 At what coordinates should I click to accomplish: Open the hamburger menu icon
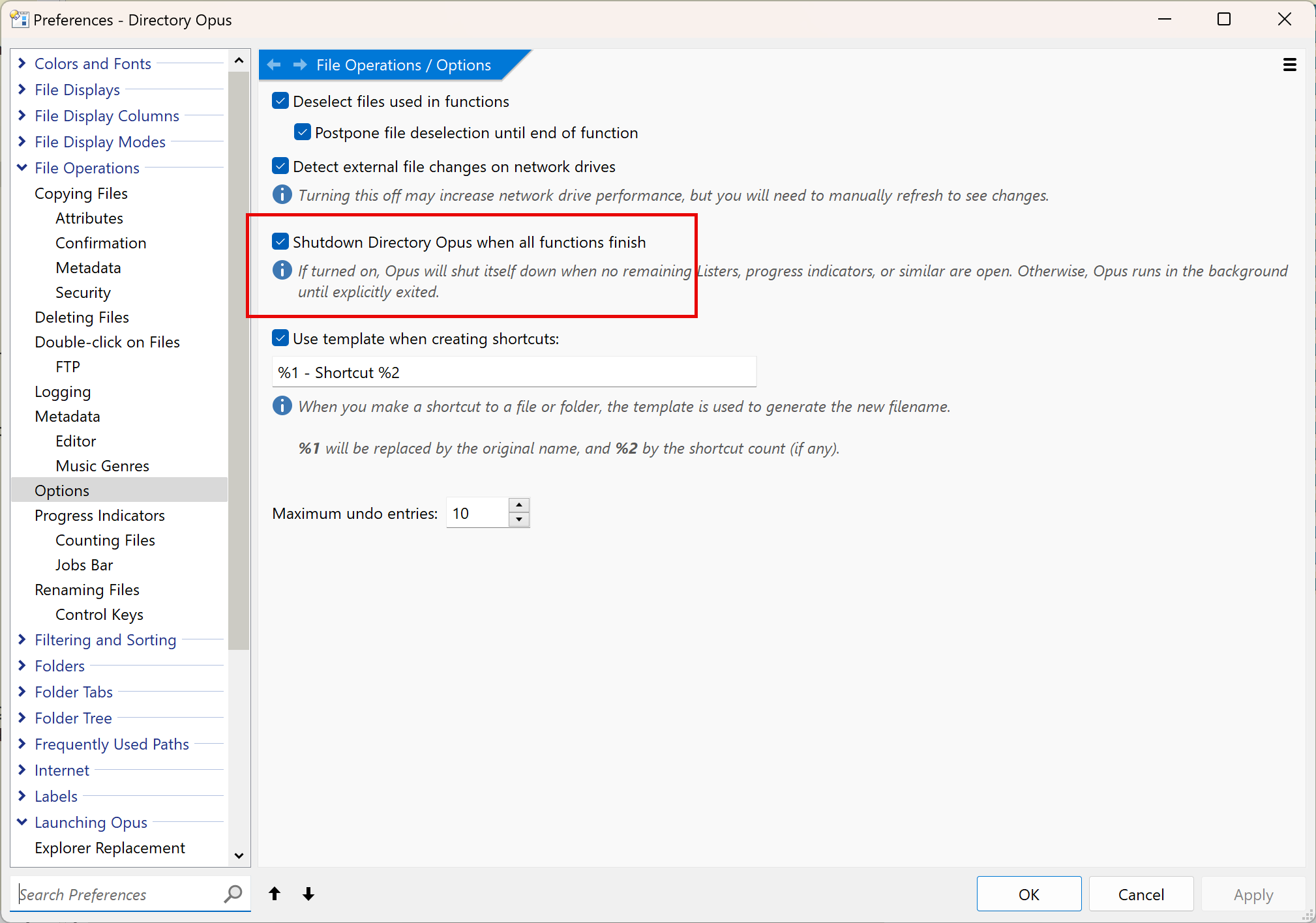click(x=1289, y=65)
